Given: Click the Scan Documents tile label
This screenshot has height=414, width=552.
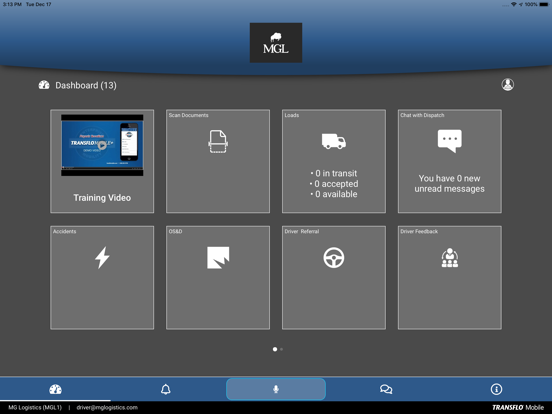Looking at the screenshot, I should click(188, 115).
